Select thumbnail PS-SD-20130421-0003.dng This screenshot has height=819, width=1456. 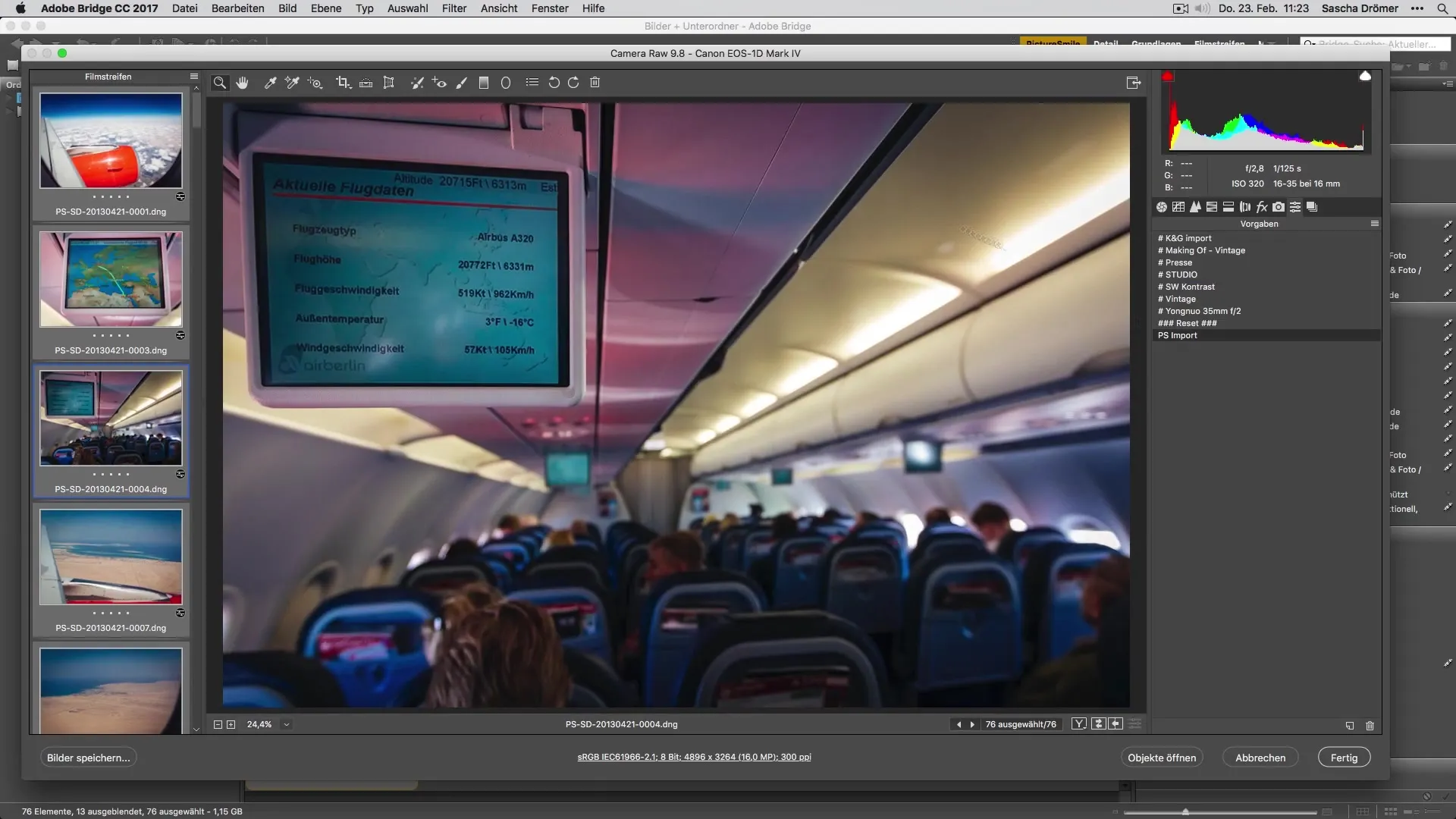coord(111,279)
